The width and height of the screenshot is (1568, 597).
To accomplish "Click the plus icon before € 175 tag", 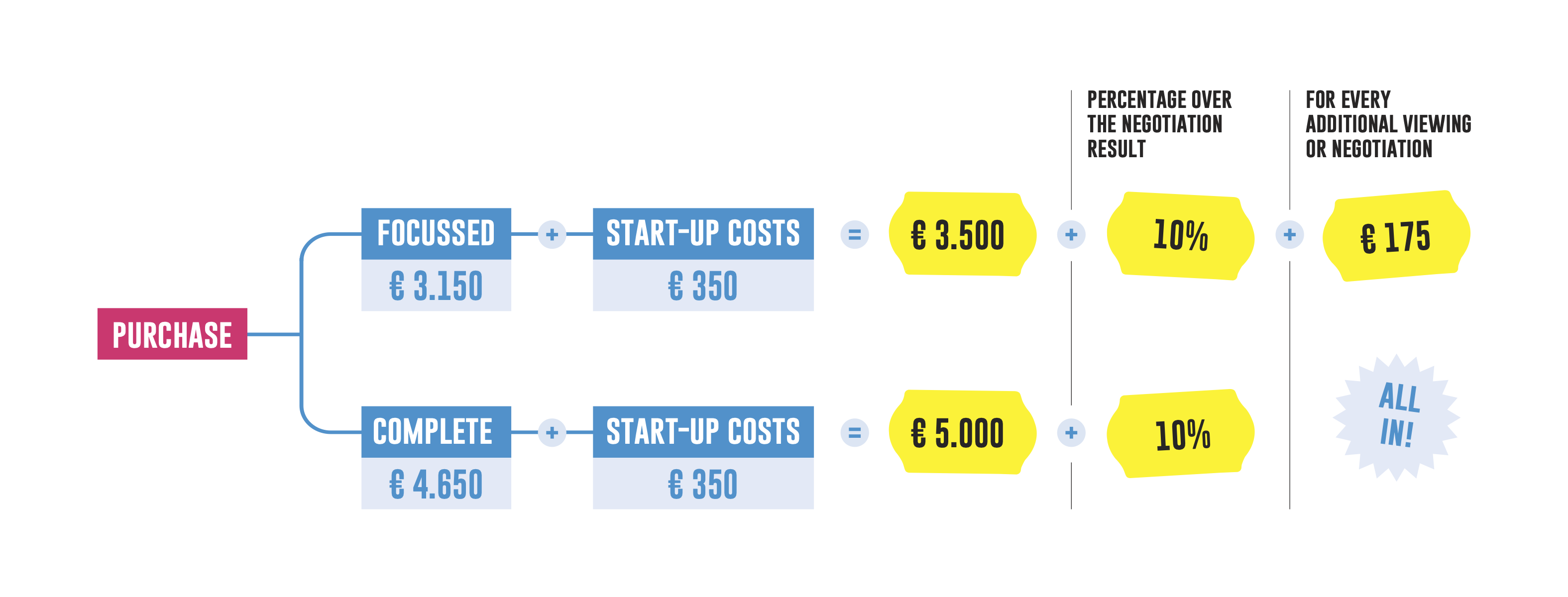I will click(1290, 234).
